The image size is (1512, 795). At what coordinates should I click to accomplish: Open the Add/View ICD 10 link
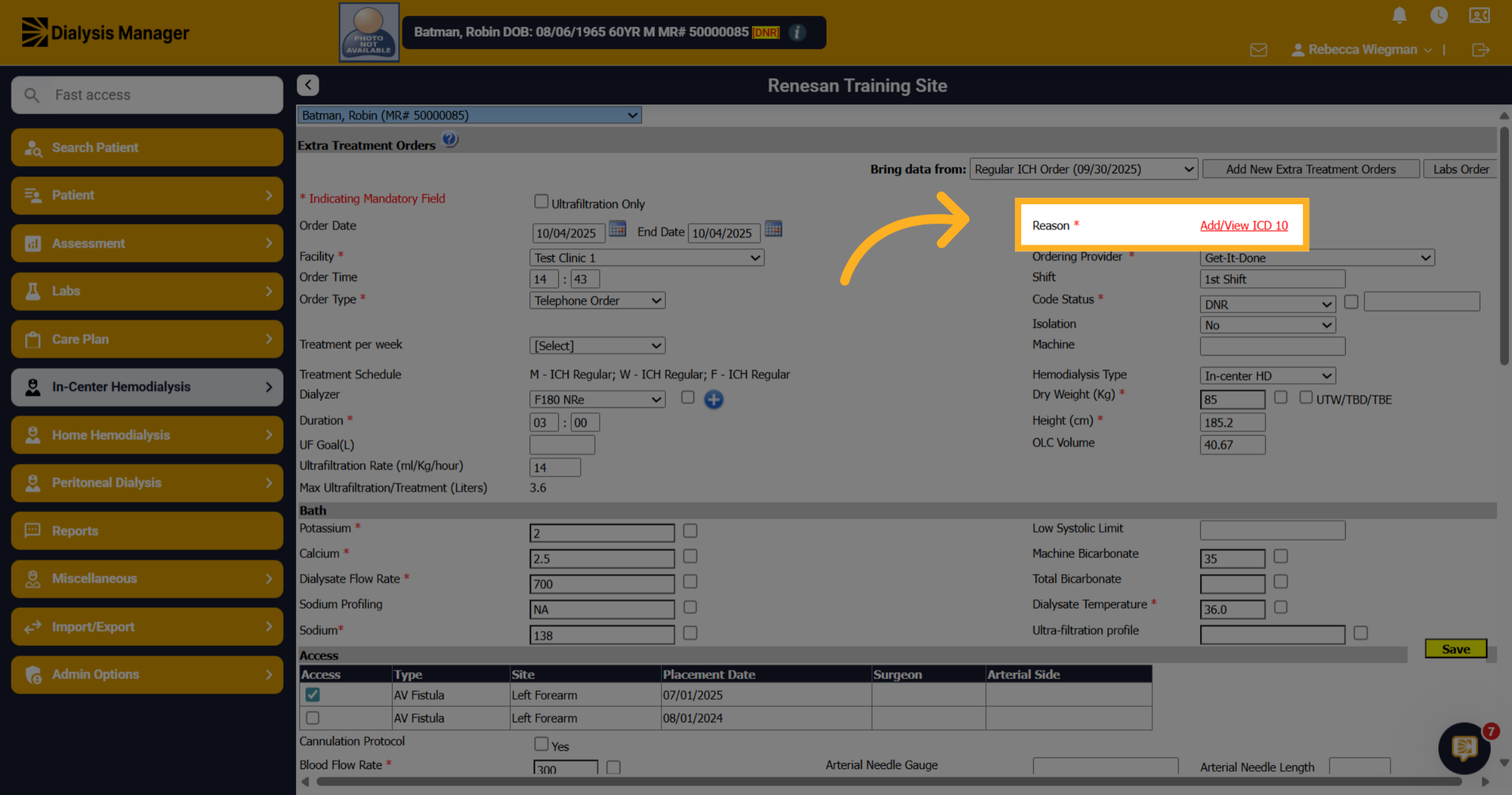(1244, 226)
